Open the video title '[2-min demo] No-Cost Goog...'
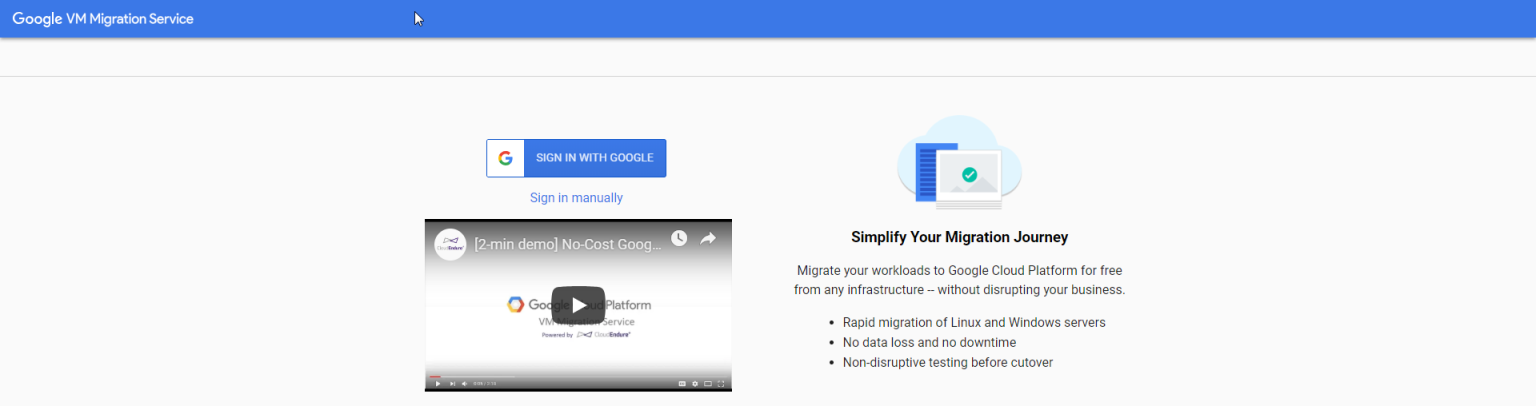This screenshot has height=406, width=1536. click(x=568, y=244)
